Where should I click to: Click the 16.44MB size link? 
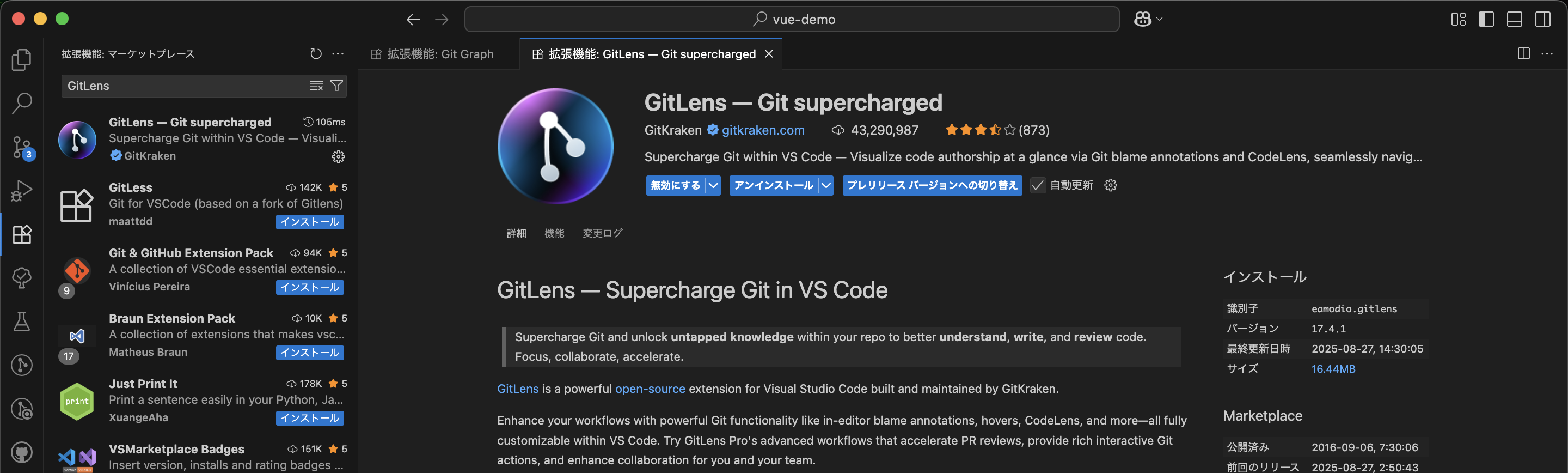1333,369
